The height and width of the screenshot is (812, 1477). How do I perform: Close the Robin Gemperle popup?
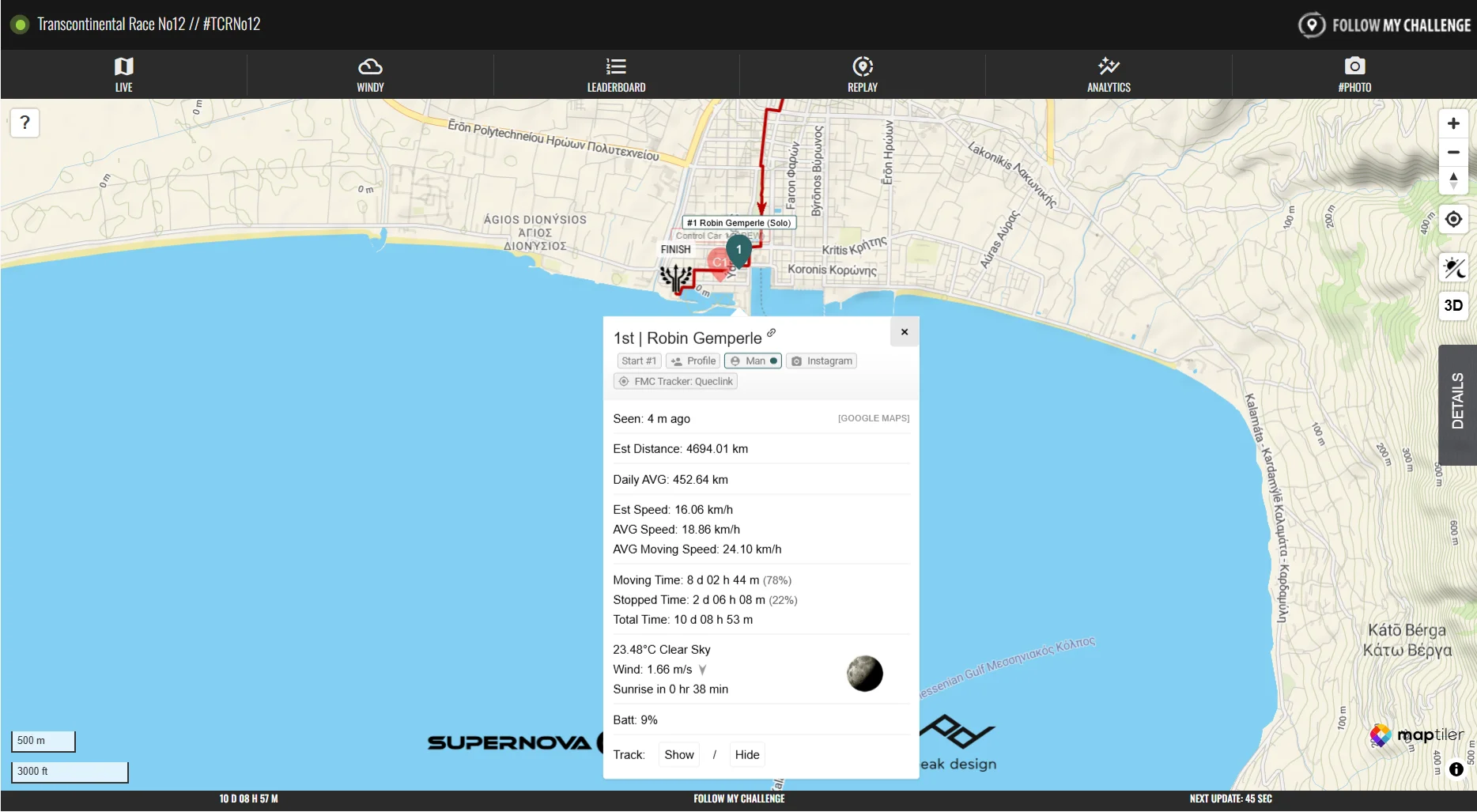905,332
